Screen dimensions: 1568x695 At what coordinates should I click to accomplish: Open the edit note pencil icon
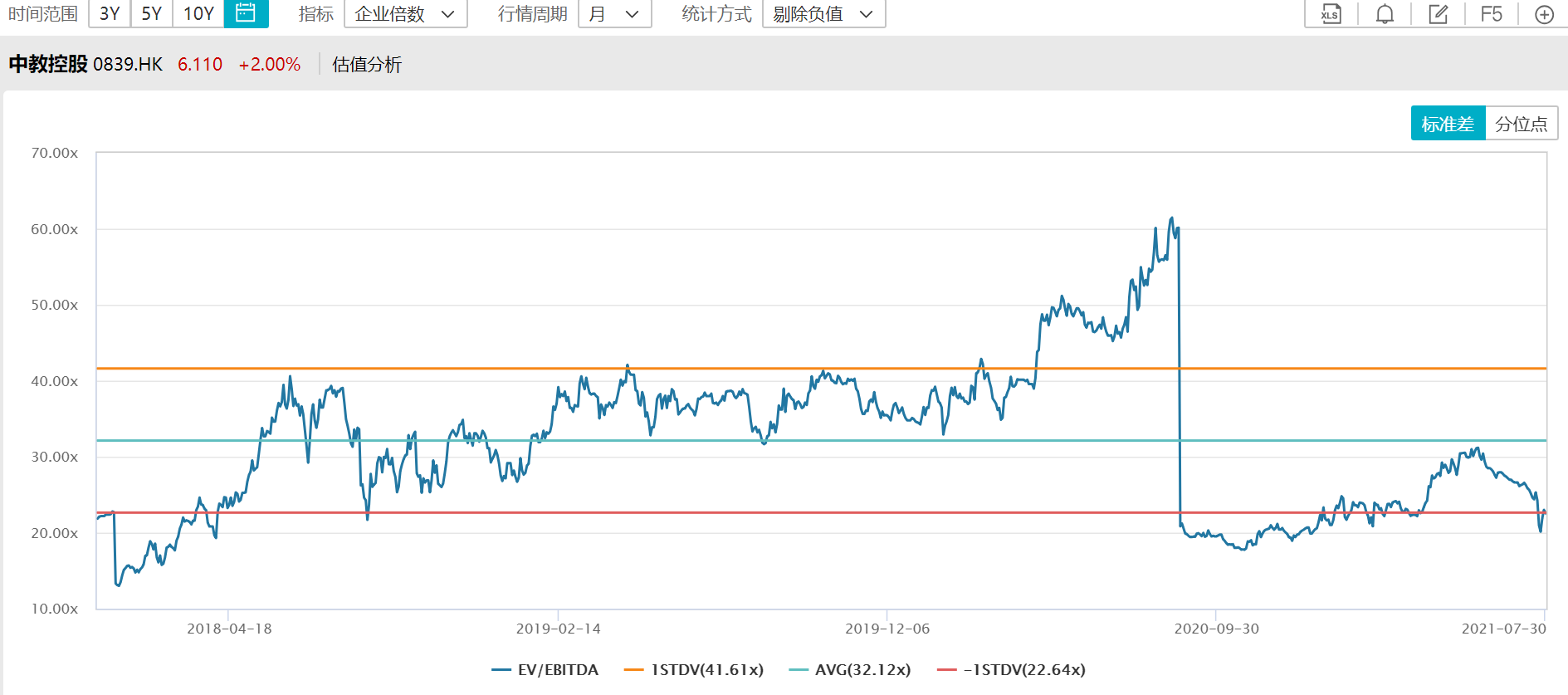click(x=1438, y=14)
